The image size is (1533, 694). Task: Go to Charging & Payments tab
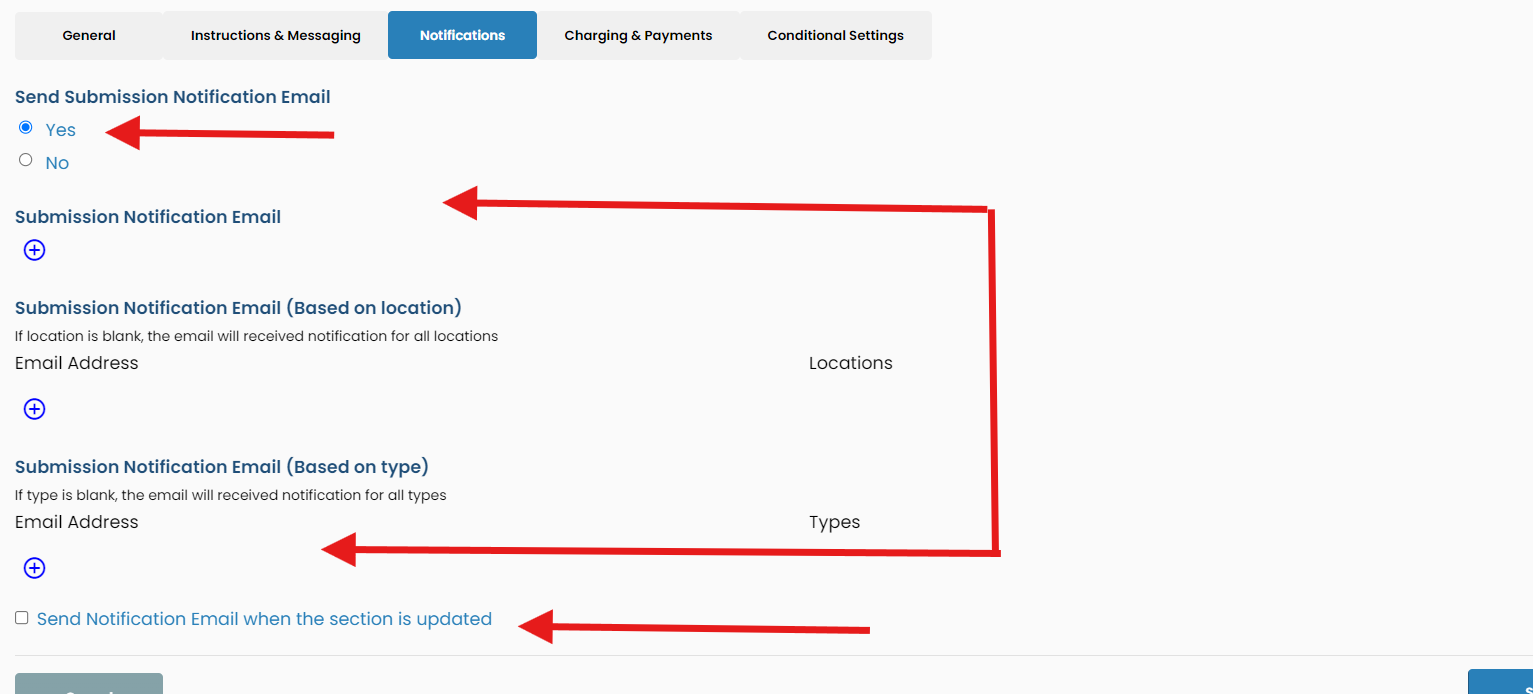click(638, 35)
